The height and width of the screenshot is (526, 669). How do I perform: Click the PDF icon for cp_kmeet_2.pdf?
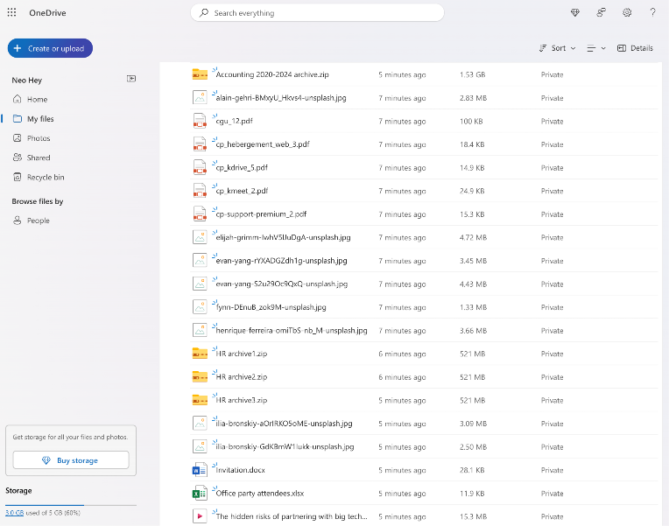[x=200, y=191]
